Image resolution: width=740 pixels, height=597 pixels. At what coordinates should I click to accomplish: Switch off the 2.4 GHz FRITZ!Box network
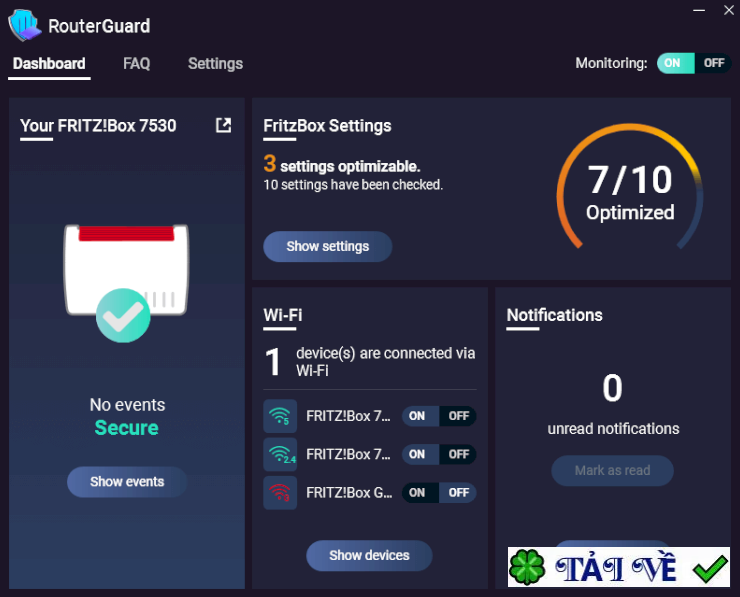coord(458,454)
